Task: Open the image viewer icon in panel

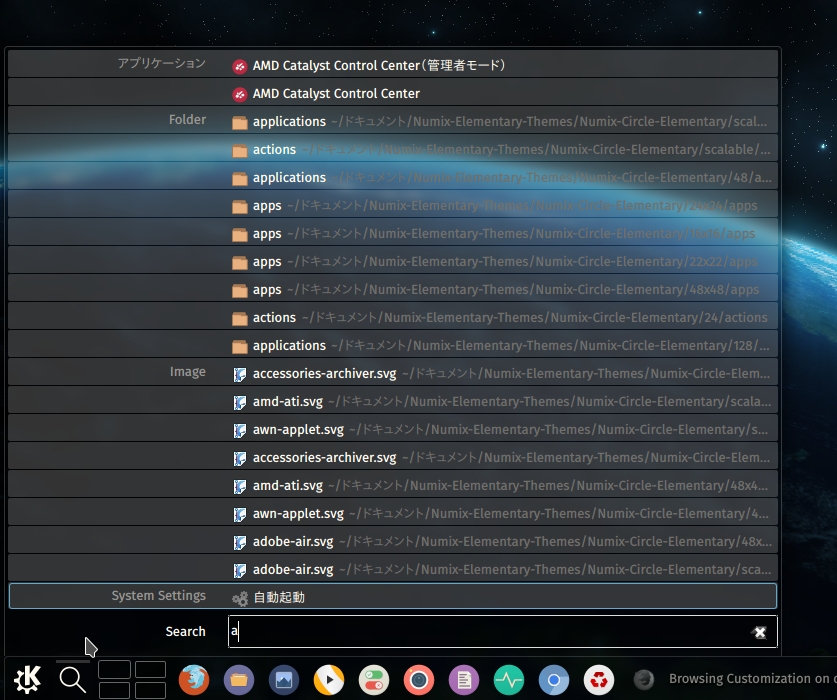Action: (x=283, y=680)
